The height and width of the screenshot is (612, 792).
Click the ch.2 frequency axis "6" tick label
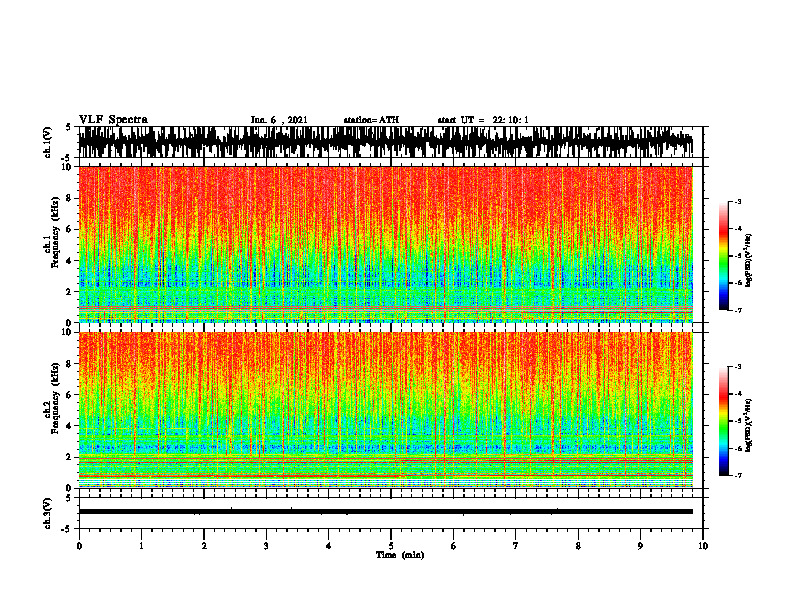[x=69, y=395]
